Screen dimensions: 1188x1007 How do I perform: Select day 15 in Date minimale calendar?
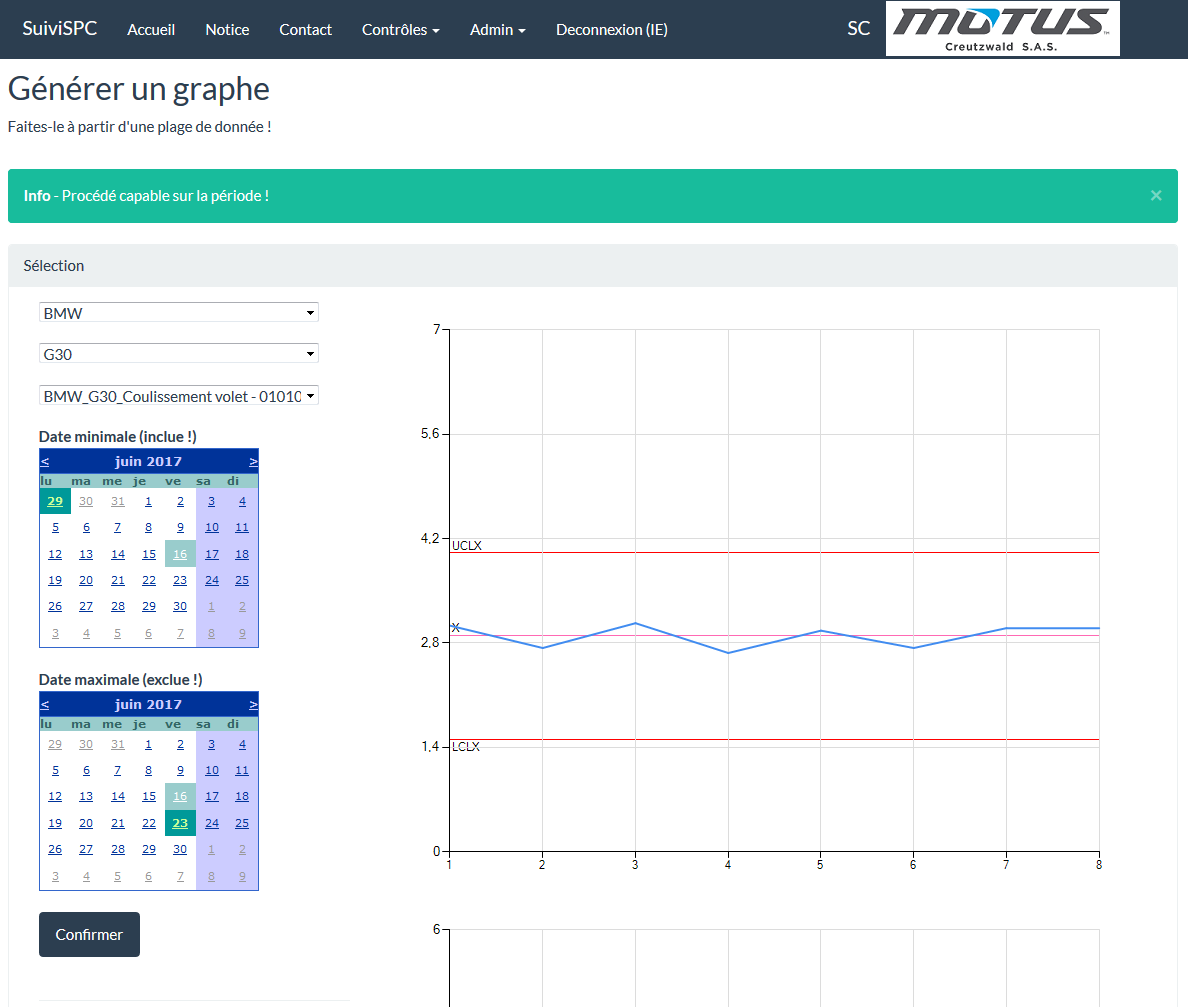click(x=148, y=555)
